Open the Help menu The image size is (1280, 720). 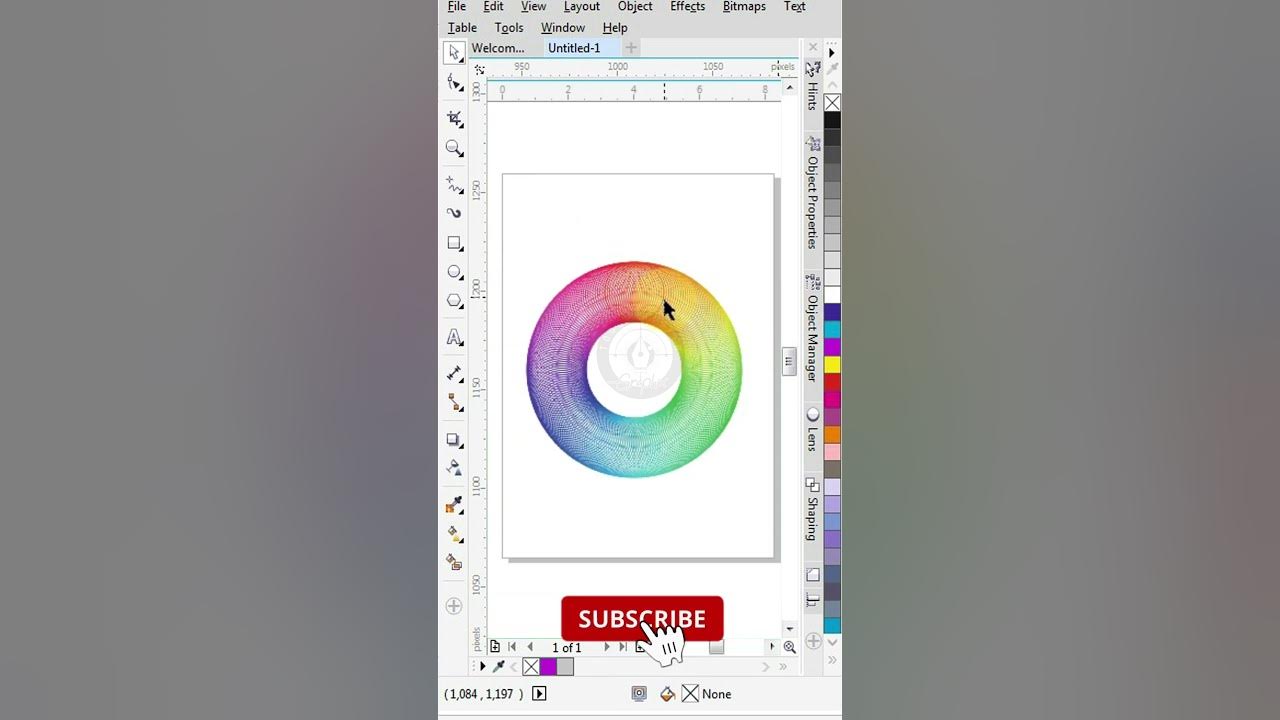pos(615,28)
